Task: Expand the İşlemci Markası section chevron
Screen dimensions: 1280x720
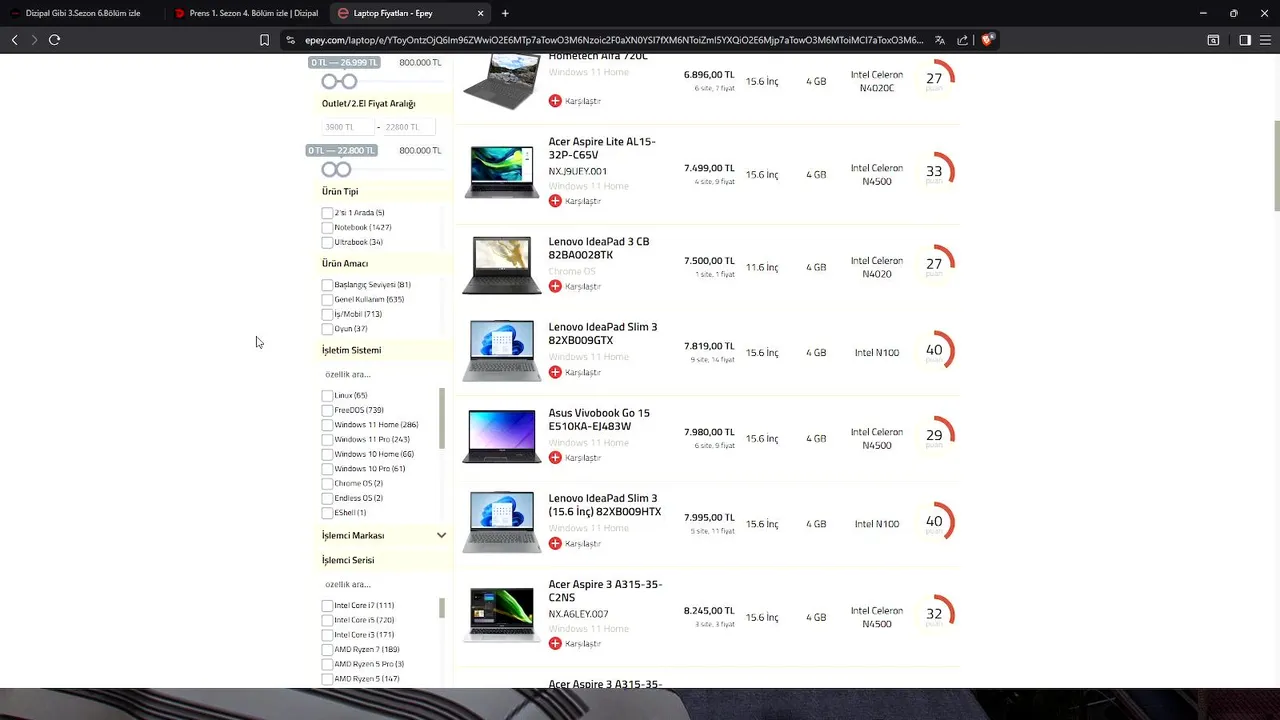Action: coord(441,536)
